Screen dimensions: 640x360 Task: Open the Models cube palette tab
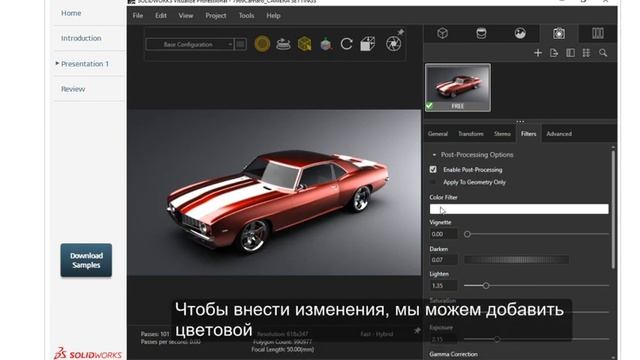(442, 33)
